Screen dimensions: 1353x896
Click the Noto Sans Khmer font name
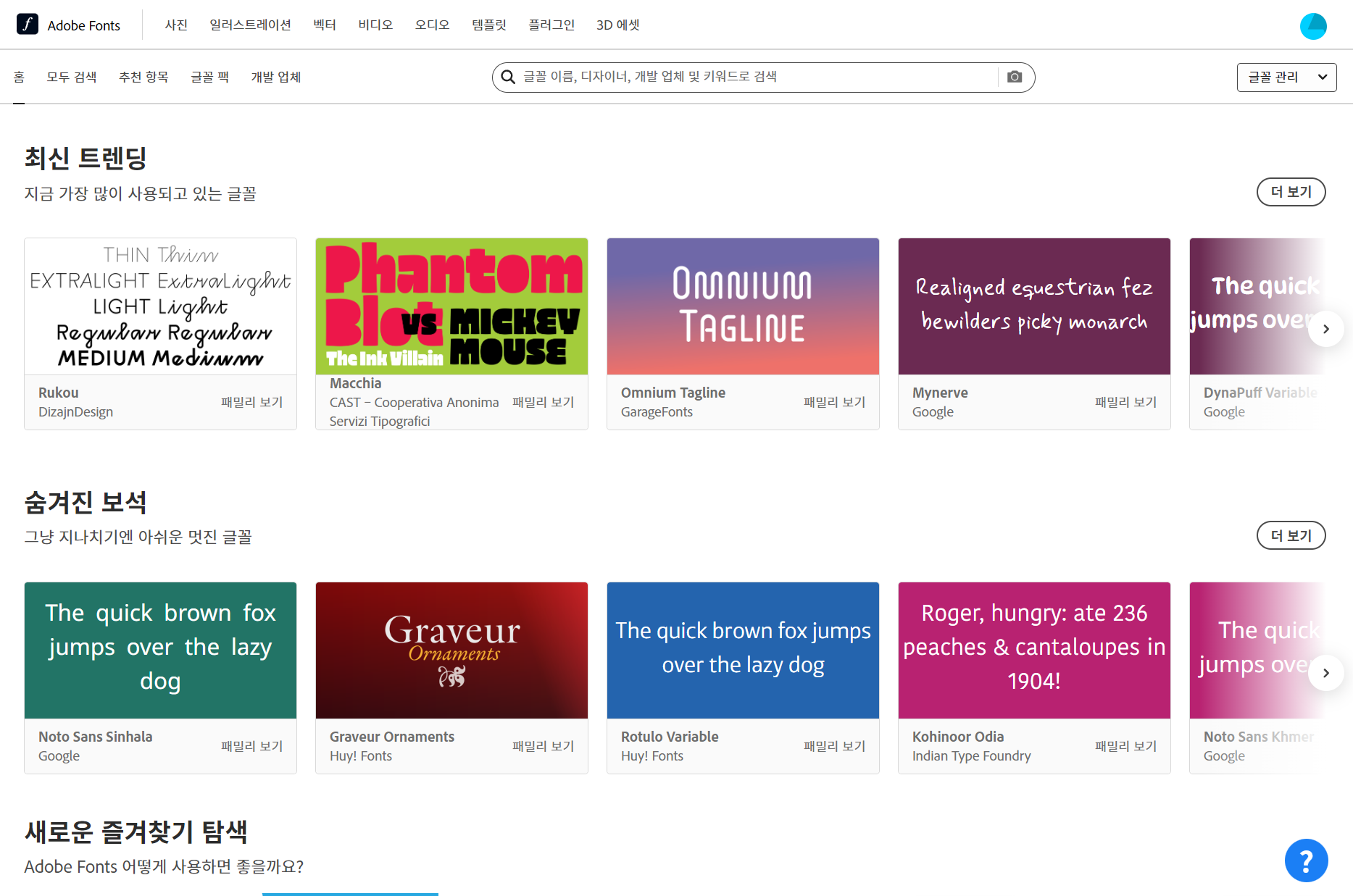click(x=1258, y=737)
